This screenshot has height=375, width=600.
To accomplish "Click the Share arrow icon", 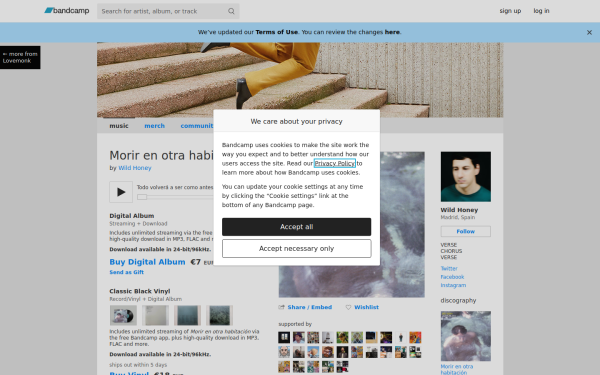I will [282, 307].
